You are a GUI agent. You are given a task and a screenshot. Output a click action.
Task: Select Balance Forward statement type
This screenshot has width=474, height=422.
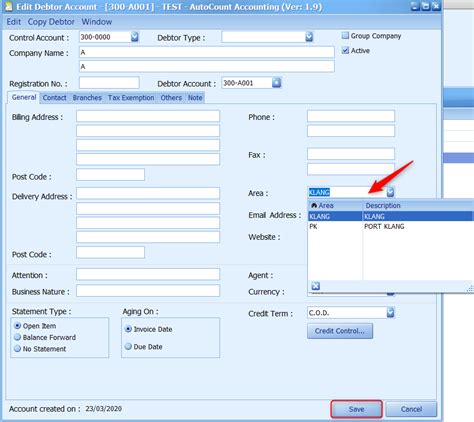click(x=17, y=337)
